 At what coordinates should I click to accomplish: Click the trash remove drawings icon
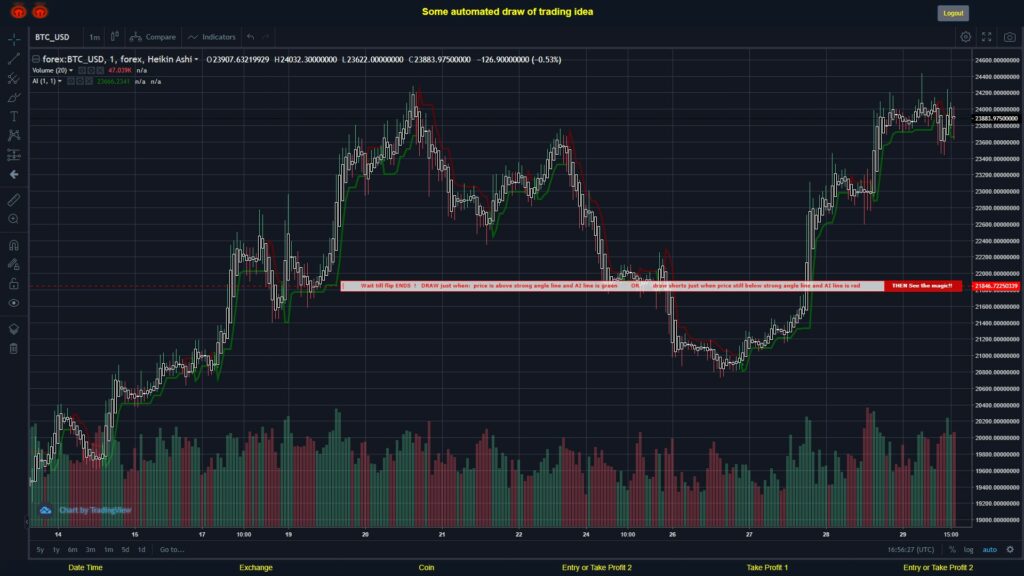click(x=14, y=348)
